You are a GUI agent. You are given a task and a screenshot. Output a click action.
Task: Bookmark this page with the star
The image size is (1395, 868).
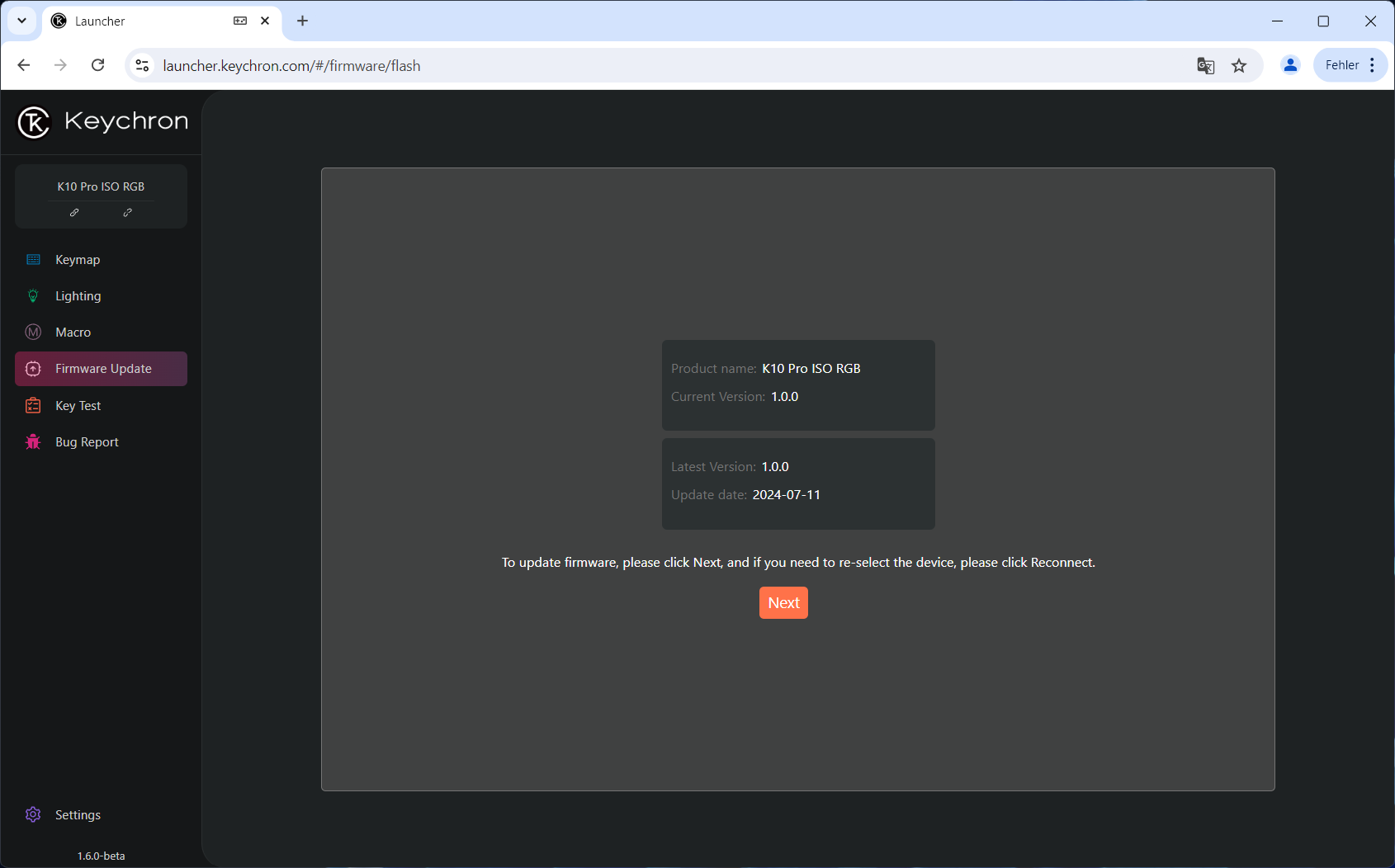pyautogui.click(x=1239, y=65)
